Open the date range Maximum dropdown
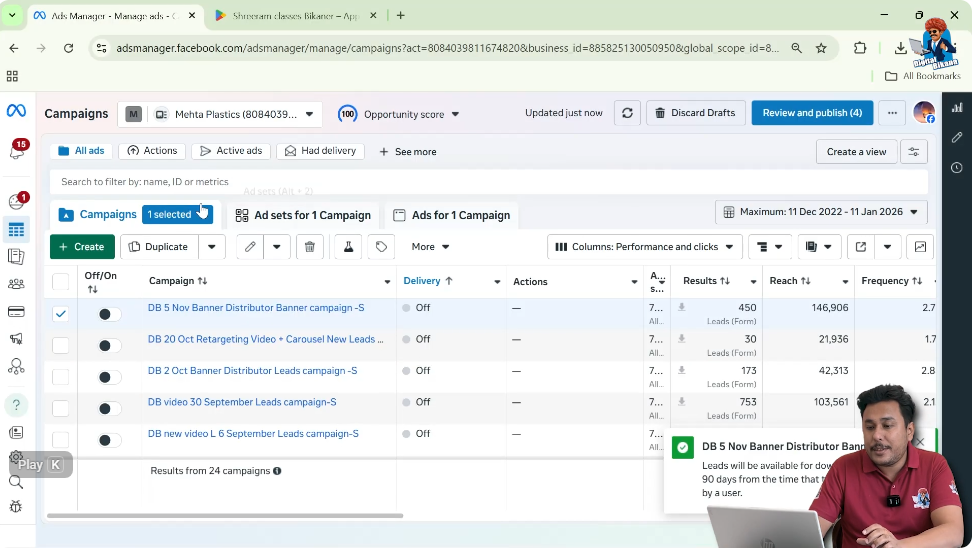The image size is (974, 548). click(821, 212)
